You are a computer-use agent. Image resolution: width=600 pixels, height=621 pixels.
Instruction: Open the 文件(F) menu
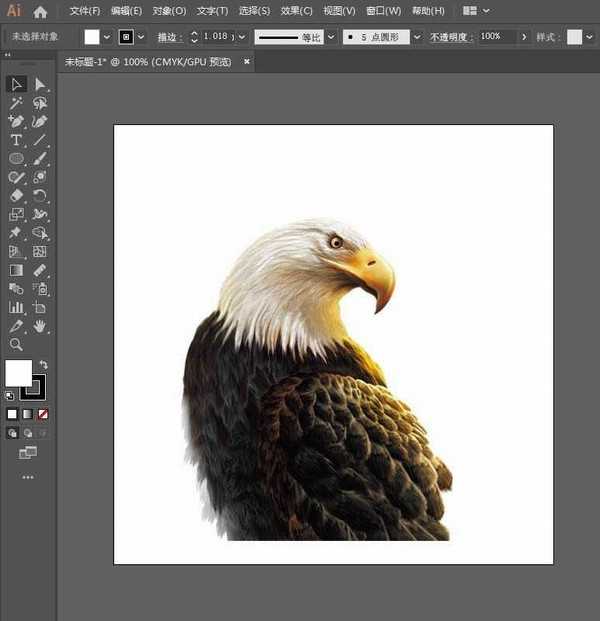pyautogui.click(x=85, y=11)
